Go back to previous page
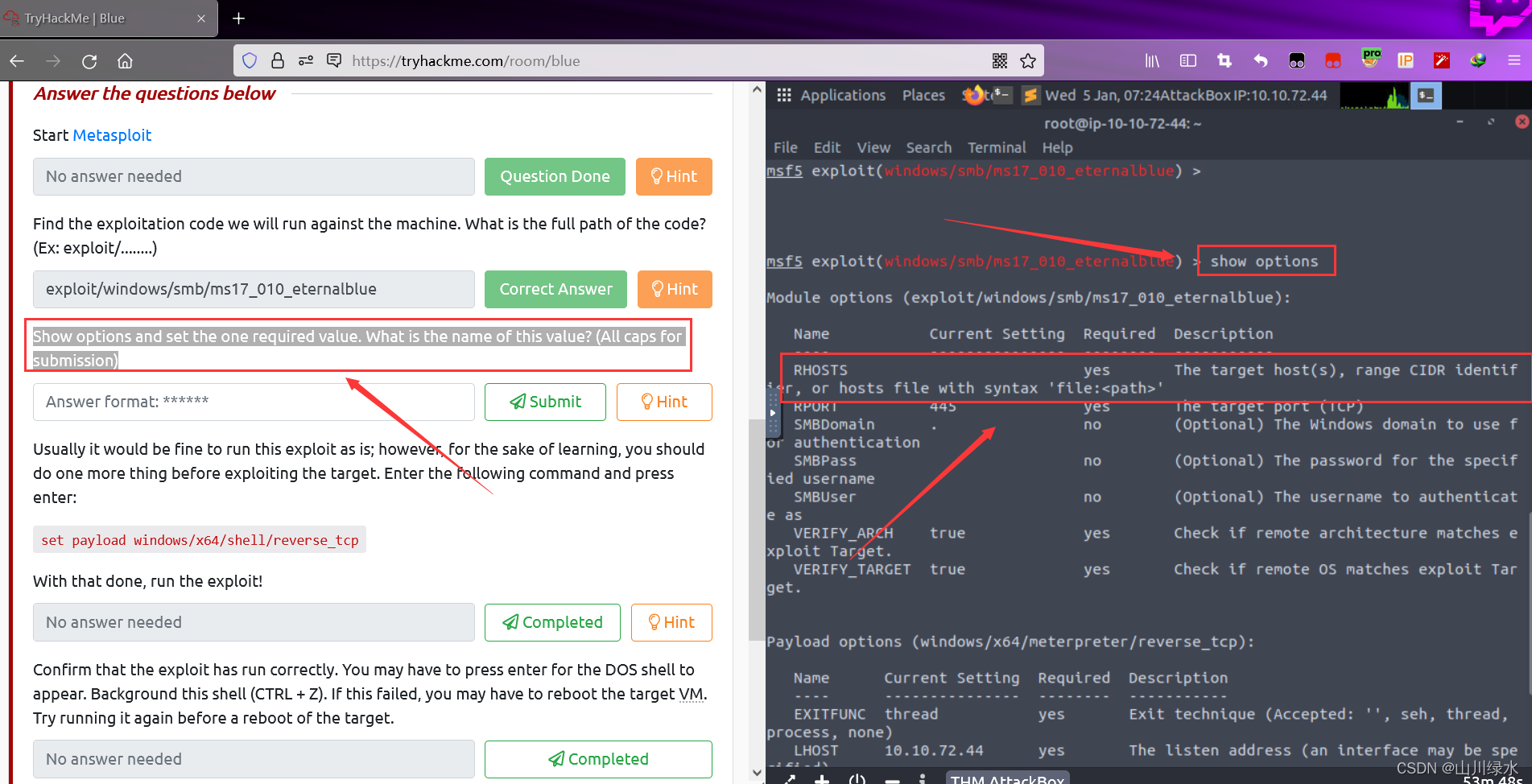Viewport: 1532px width, 784px height. coord(17,61)
